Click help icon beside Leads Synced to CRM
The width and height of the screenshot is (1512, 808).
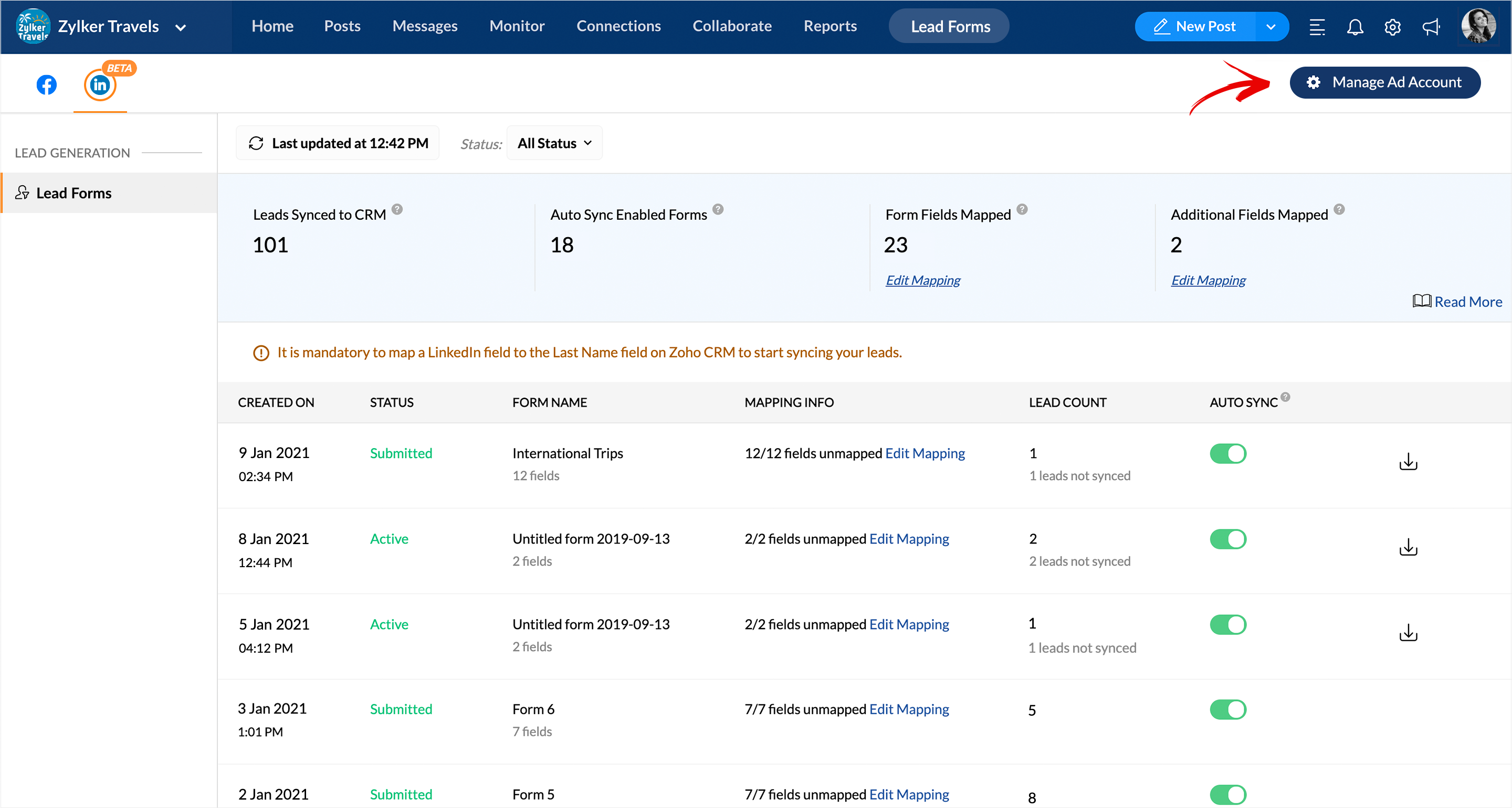397,209
